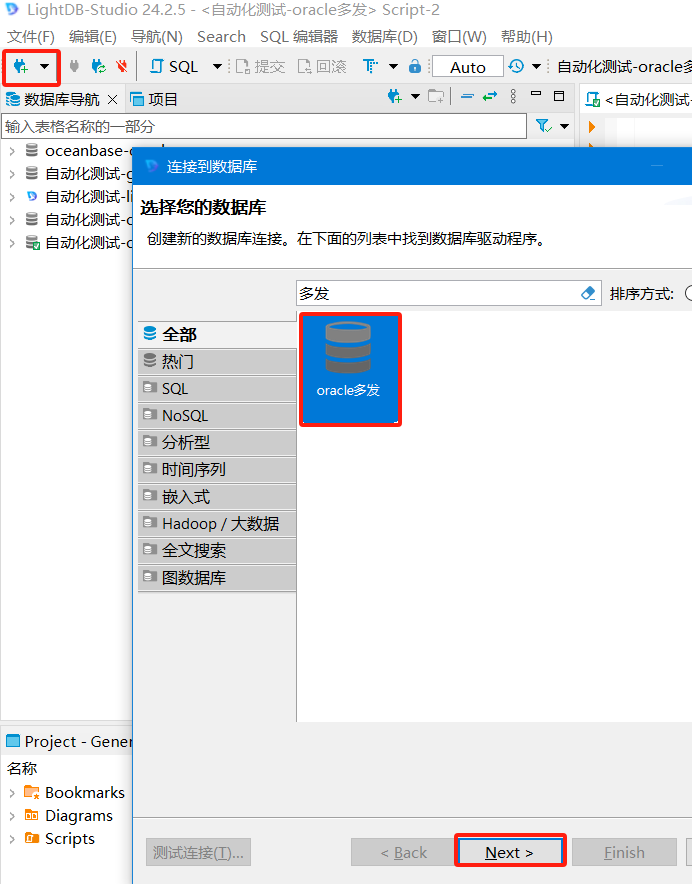Clear the driver search with eraser icon
The image size is (692, 884).
point(588,293)
